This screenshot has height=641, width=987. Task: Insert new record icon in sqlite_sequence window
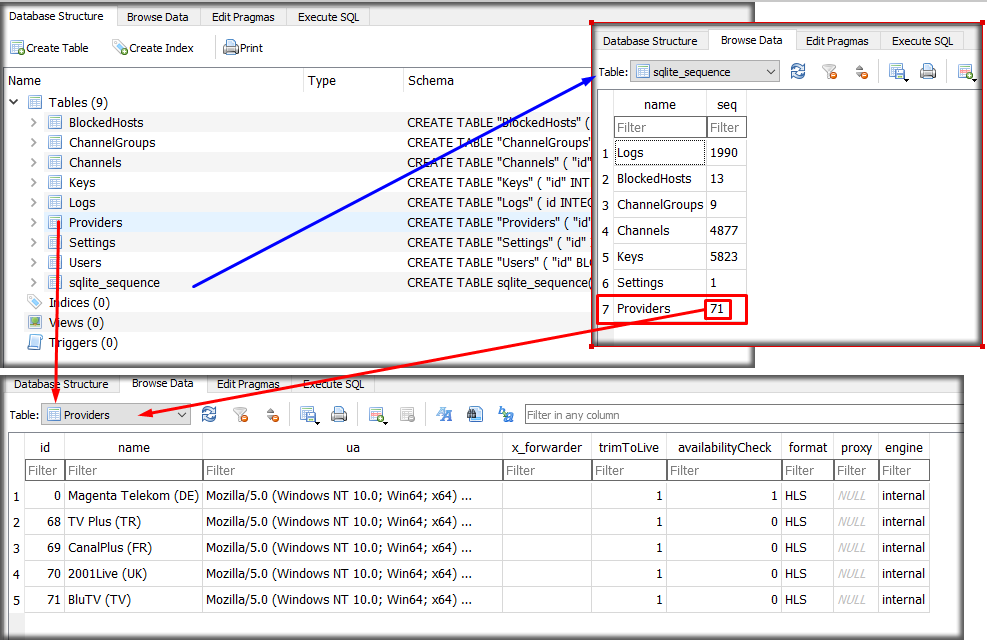pyautogui.click(x=966, y=72)
